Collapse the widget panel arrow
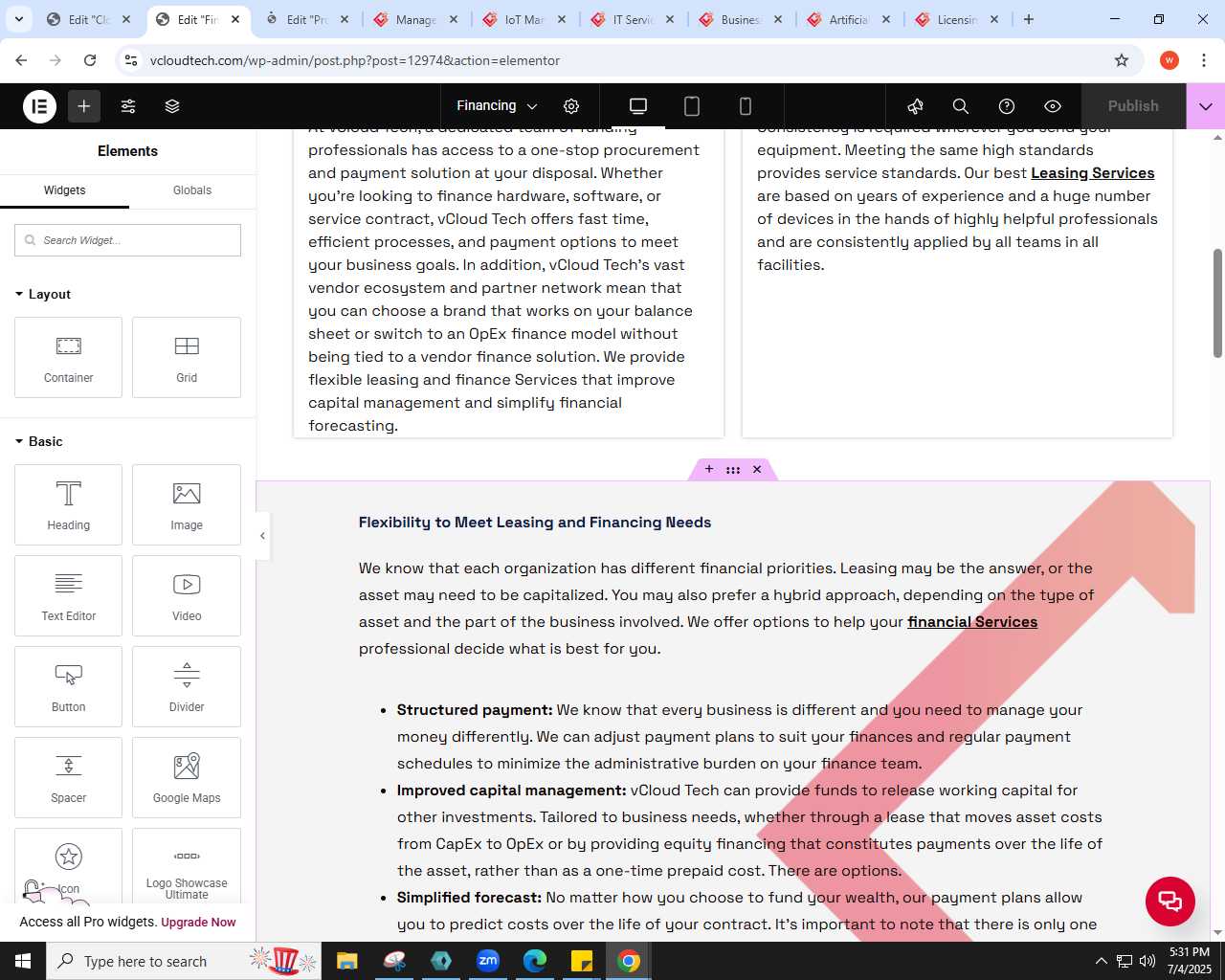Screen dimensions: 1225x980 262,536
